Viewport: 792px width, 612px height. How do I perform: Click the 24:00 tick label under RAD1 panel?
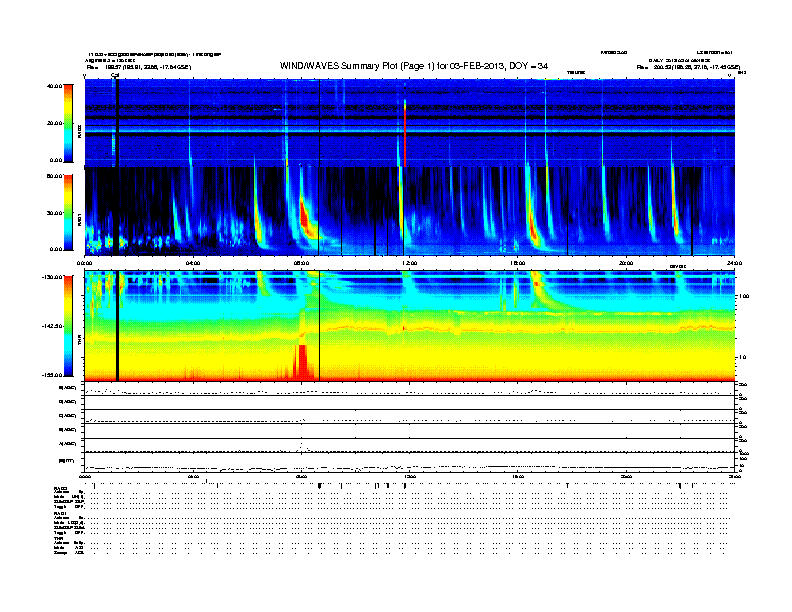734,263
